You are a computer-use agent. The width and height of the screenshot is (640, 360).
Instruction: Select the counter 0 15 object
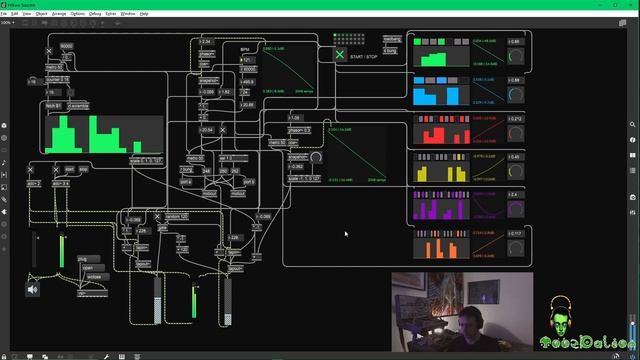[58, 80]
